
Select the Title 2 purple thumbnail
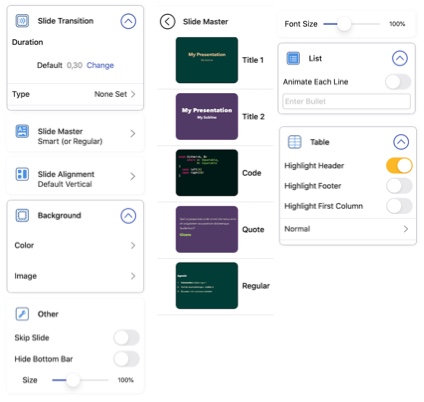pyautogui.click(x=207, y=116)
